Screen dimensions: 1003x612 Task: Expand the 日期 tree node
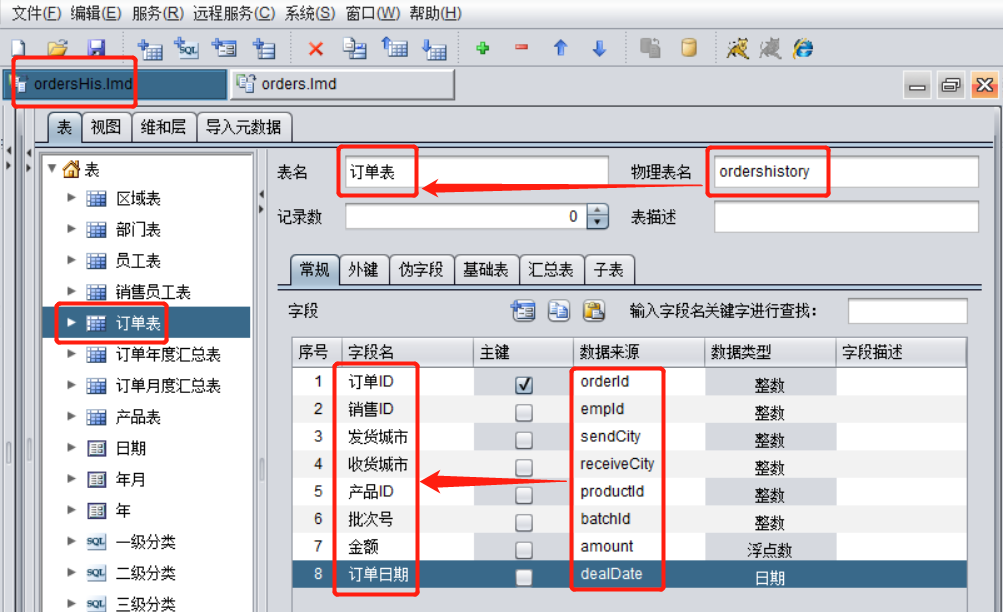click(72, 448)
